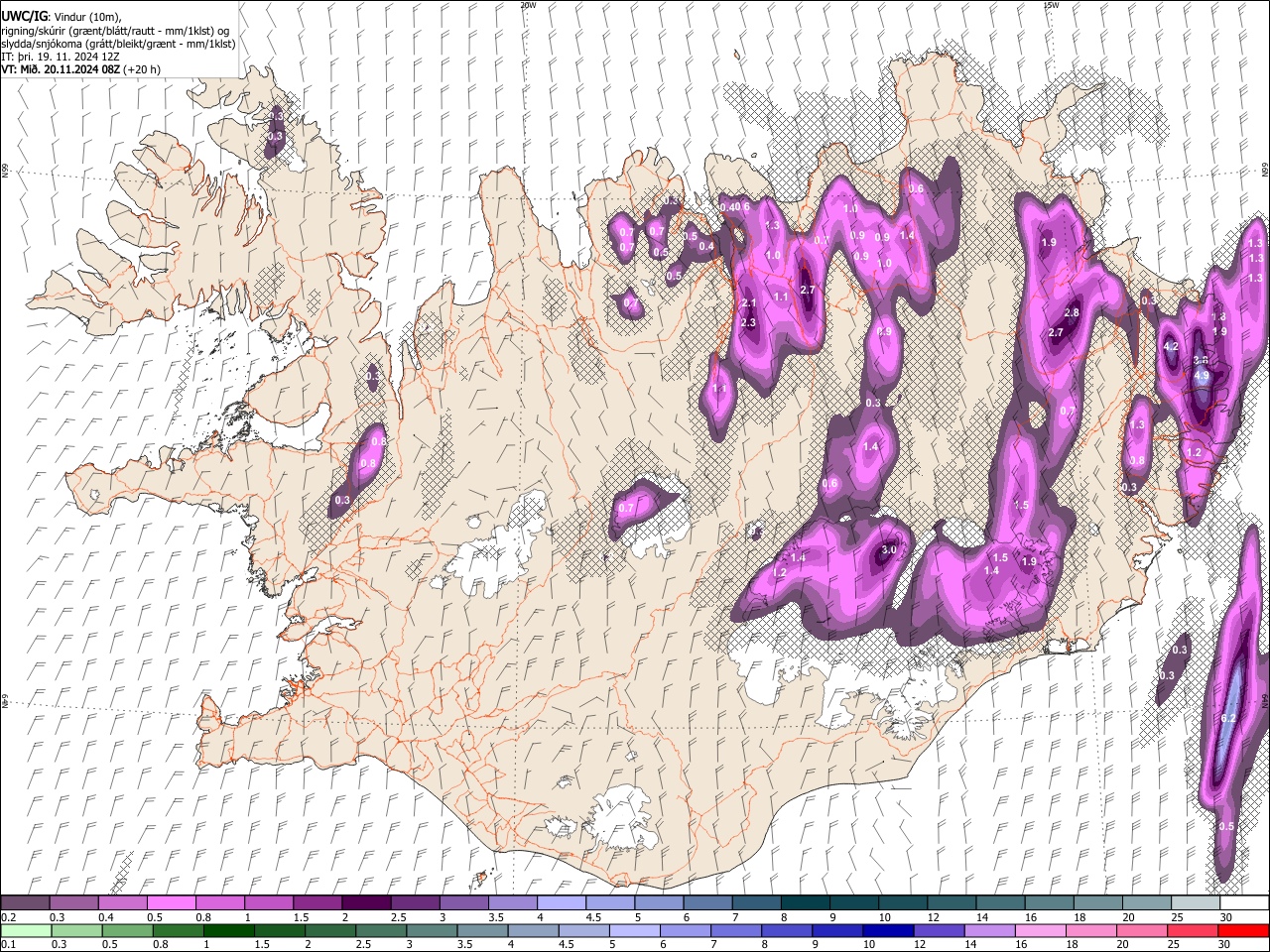
Task: Click the 30 label in snow legend row
Action: [x=1225, y=917]
